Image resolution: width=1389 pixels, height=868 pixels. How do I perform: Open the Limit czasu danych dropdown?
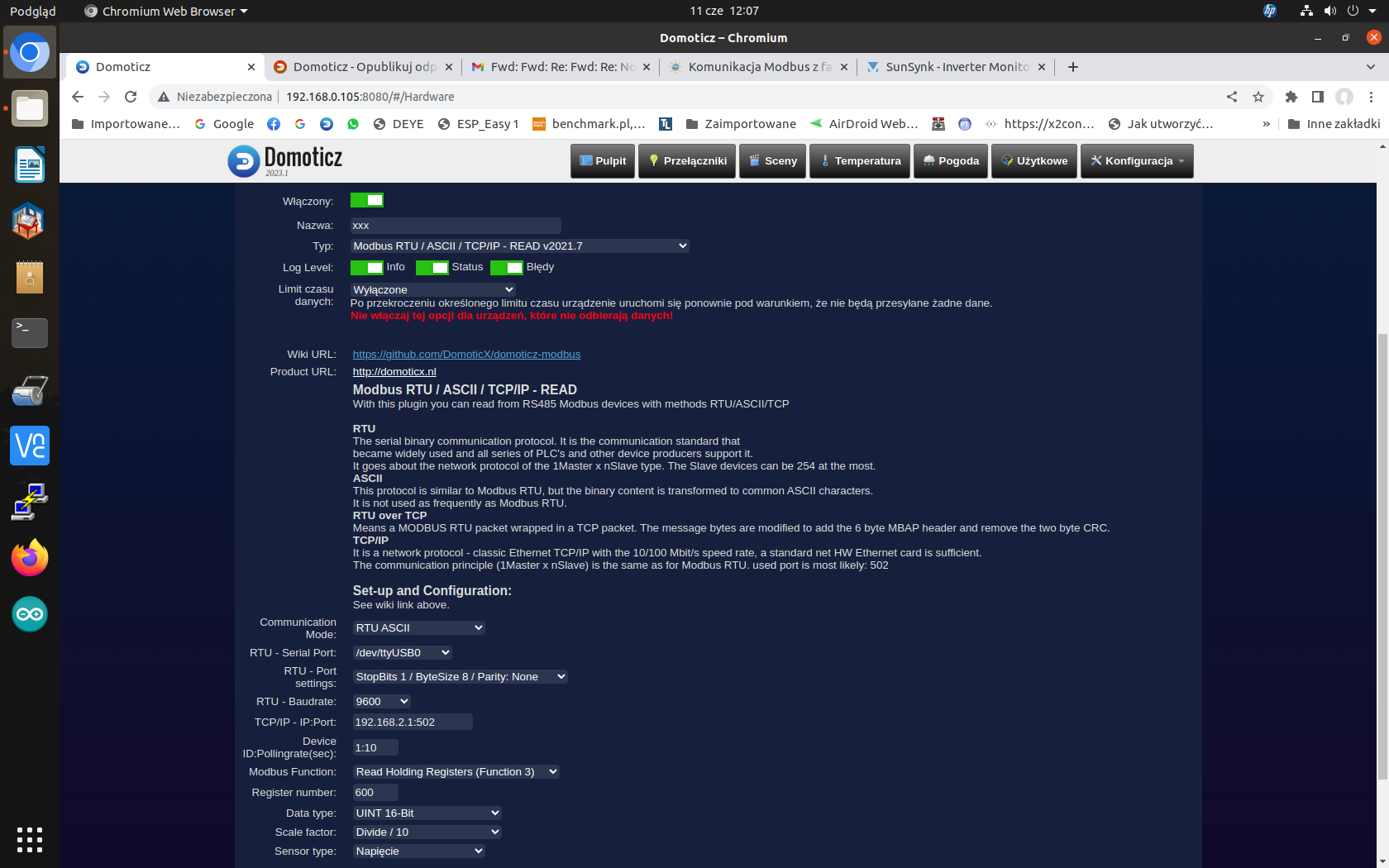433,289
